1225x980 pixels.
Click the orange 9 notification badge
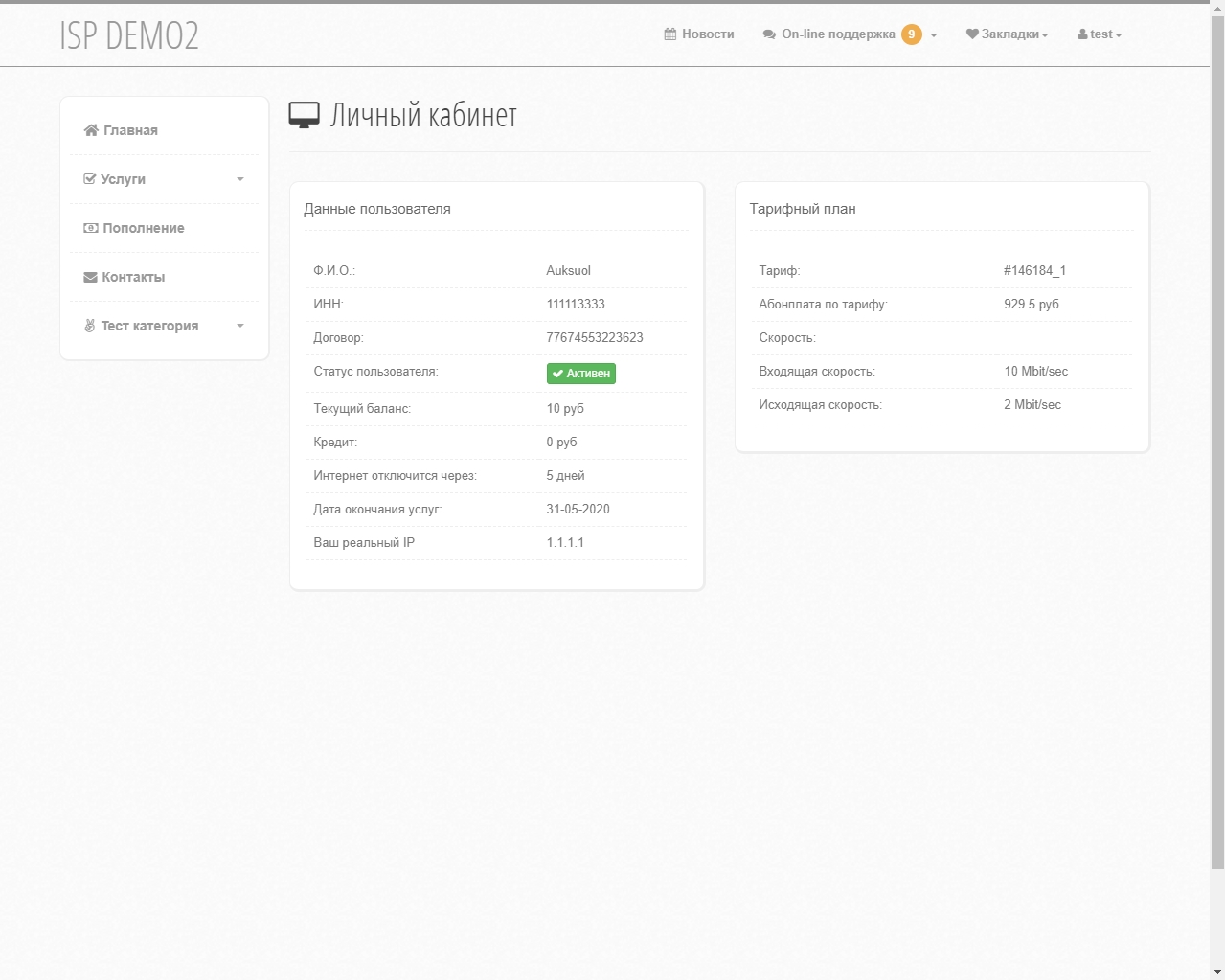(x=911, y=34)
